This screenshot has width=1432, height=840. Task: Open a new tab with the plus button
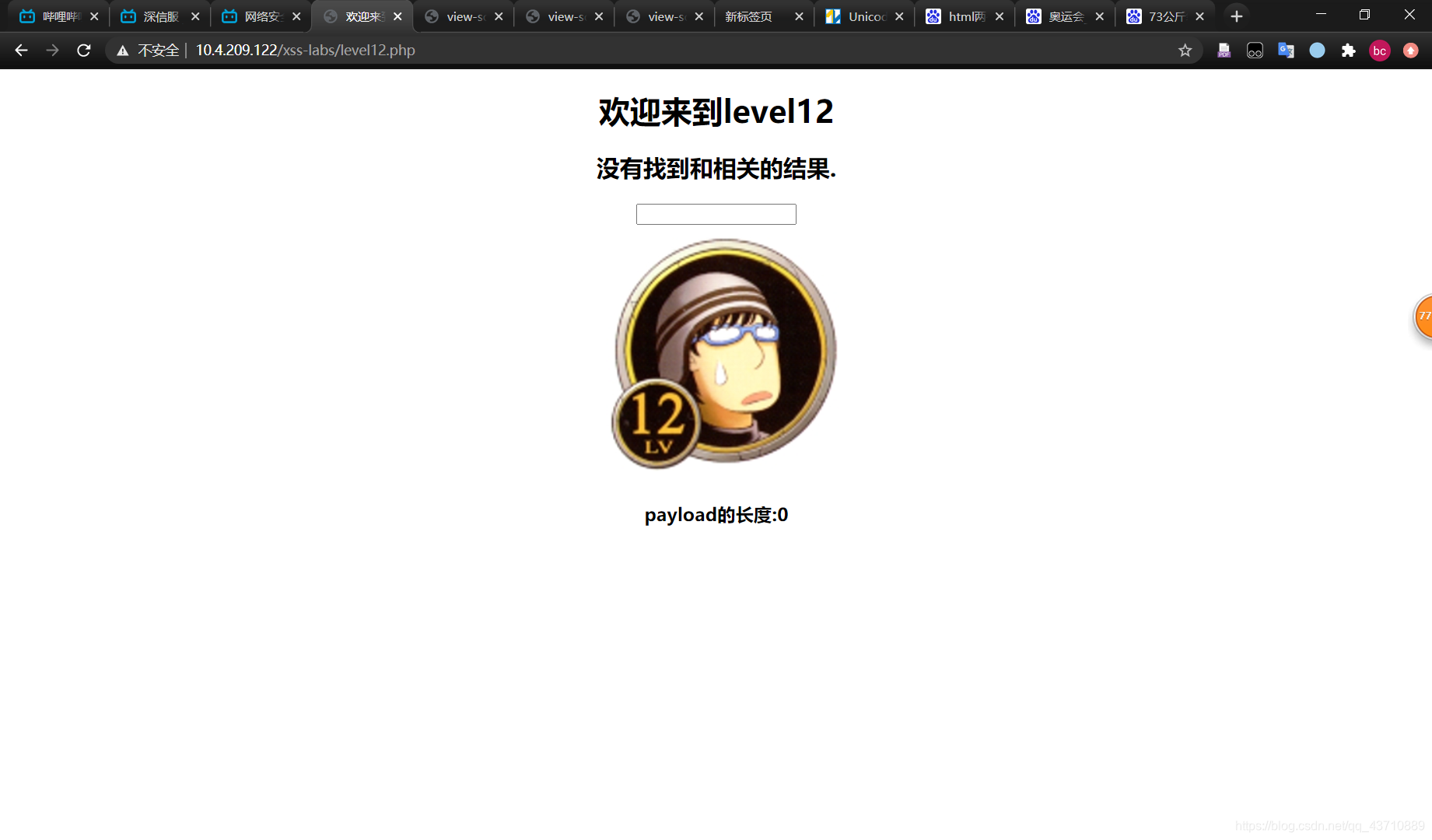pos(1236,16)
